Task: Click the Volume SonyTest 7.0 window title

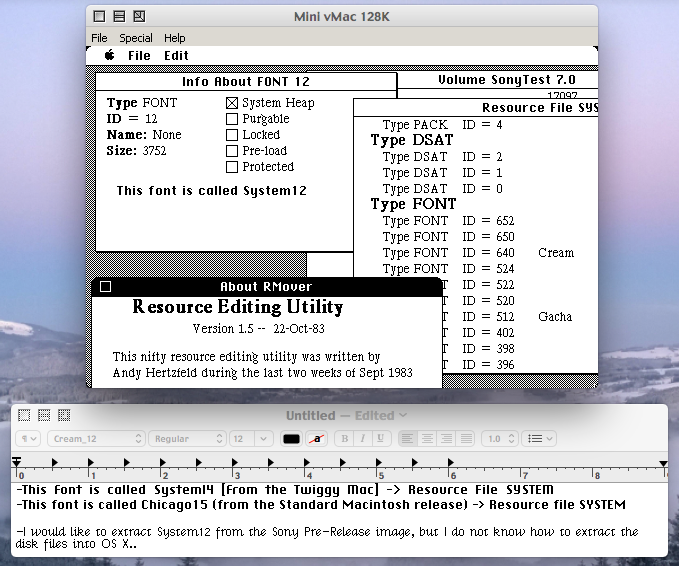Action: pyautogui.click(x=507, y=80)
